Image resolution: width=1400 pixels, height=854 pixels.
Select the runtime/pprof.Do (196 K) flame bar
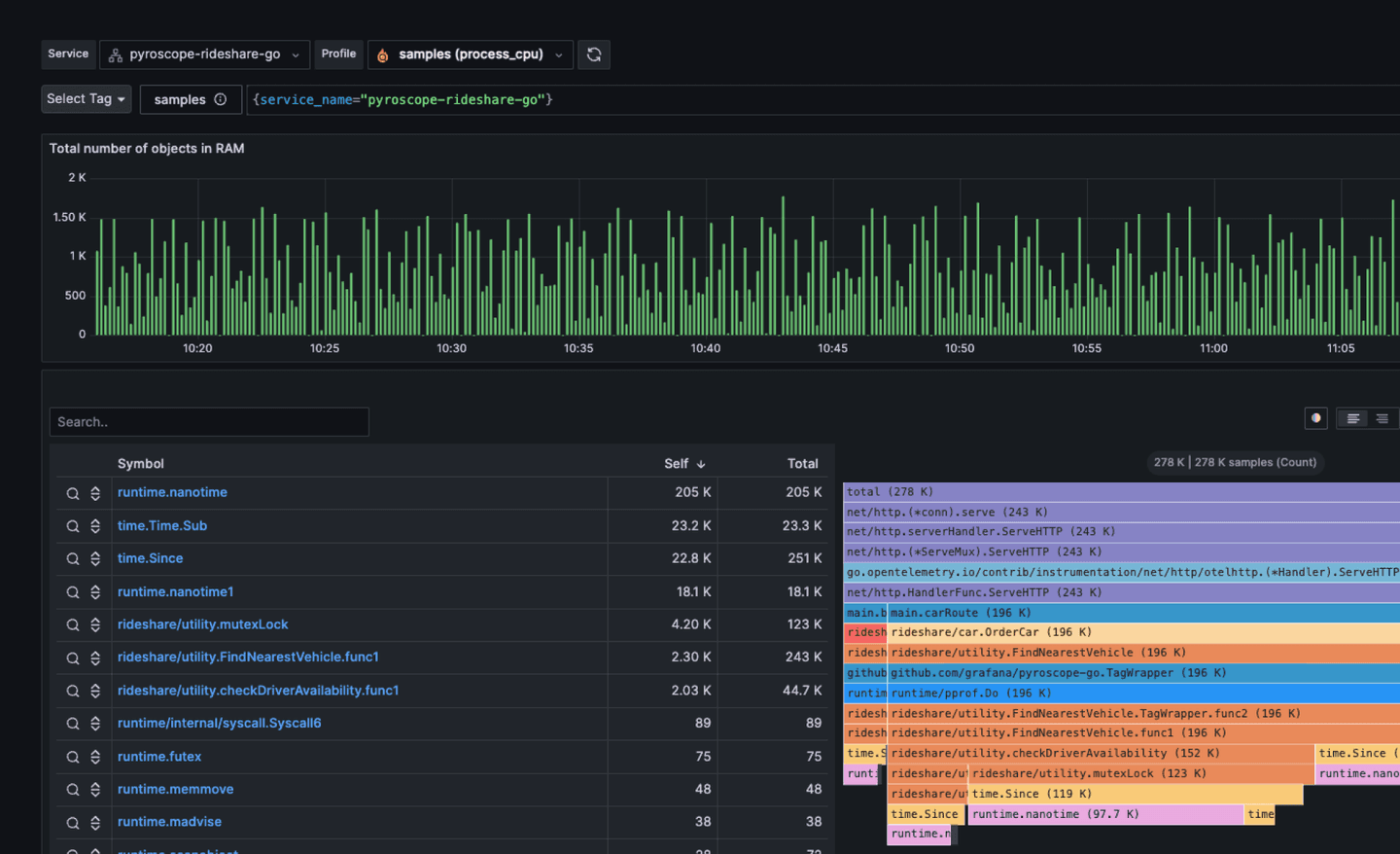(1143, 694)
